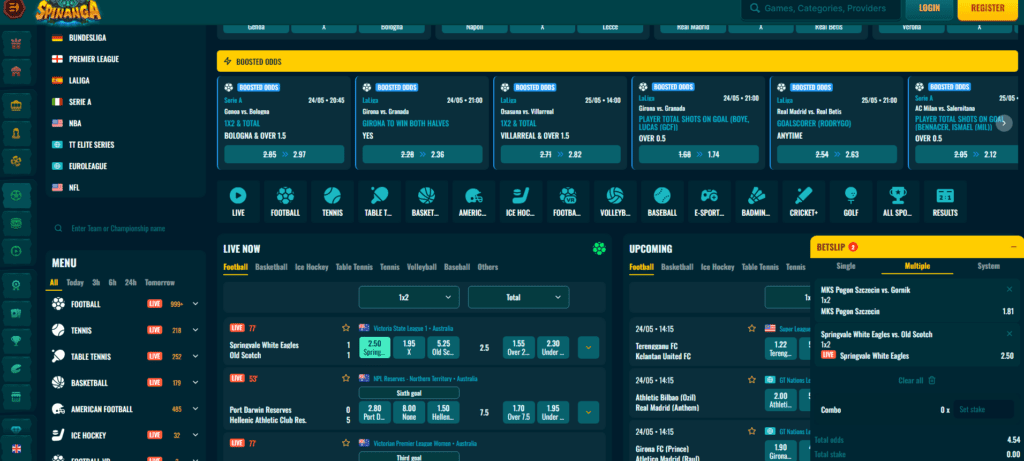Select the Baseball sport icon
Screen dimensions: 1024x461
[x=662, y=201]
